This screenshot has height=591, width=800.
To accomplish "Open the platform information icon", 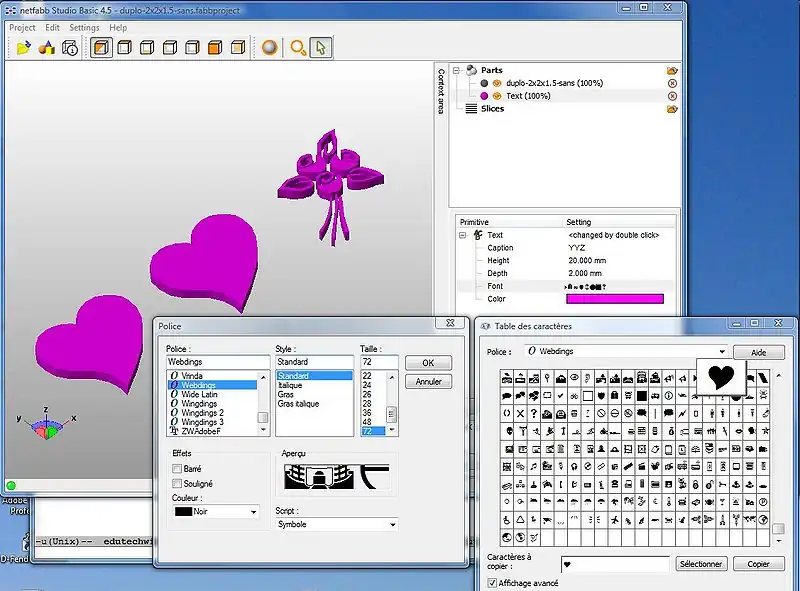I will click(x=70, y=47).
